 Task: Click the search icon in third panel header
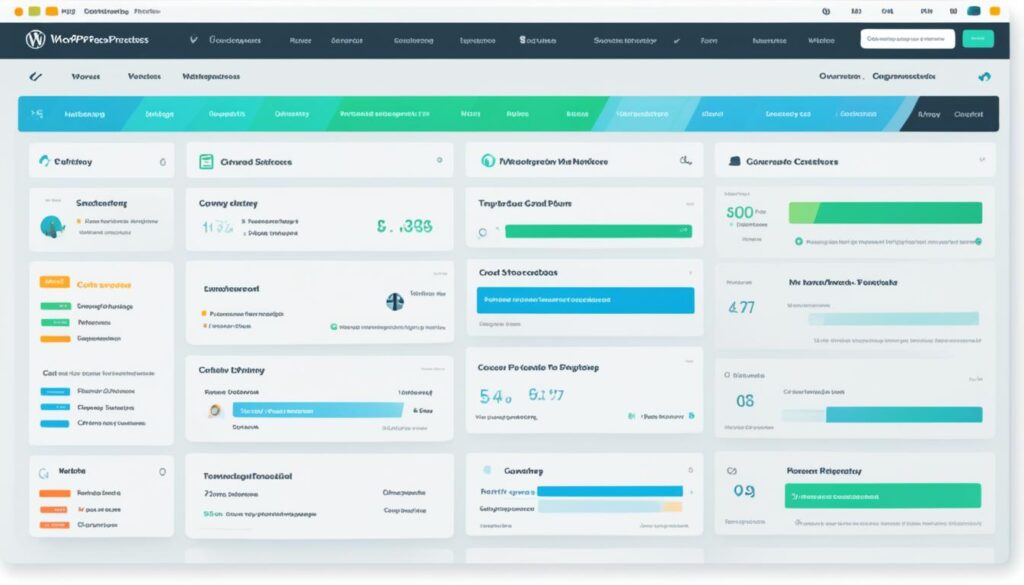tap(685, 161)
